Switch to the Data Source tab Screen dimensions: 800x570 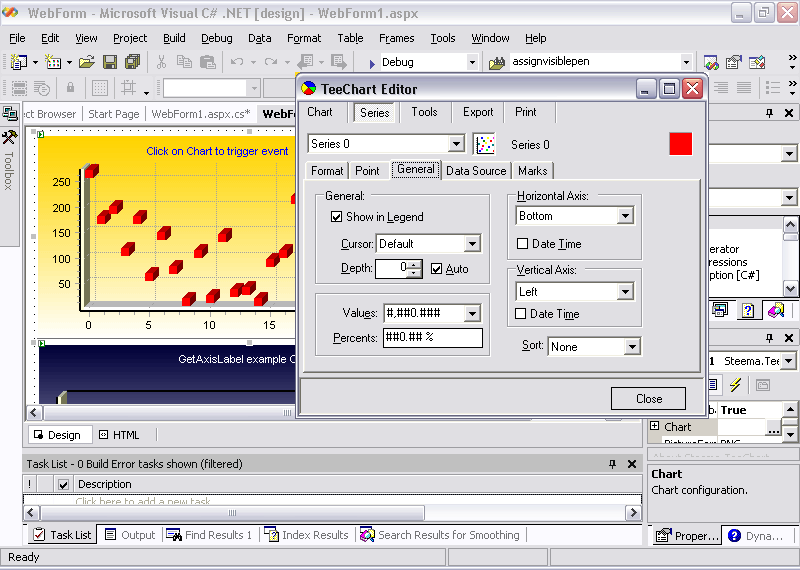(x=476, y=171)
